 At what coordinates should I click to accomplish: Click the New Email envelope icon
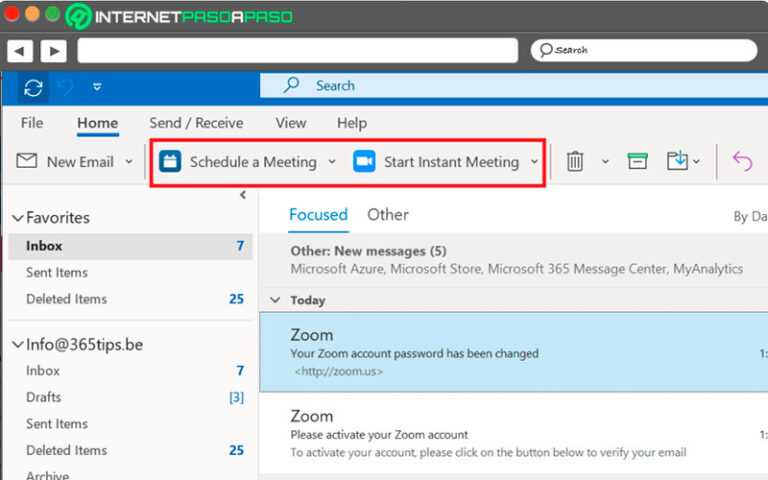pyautogui.click(x=26, y=161)
